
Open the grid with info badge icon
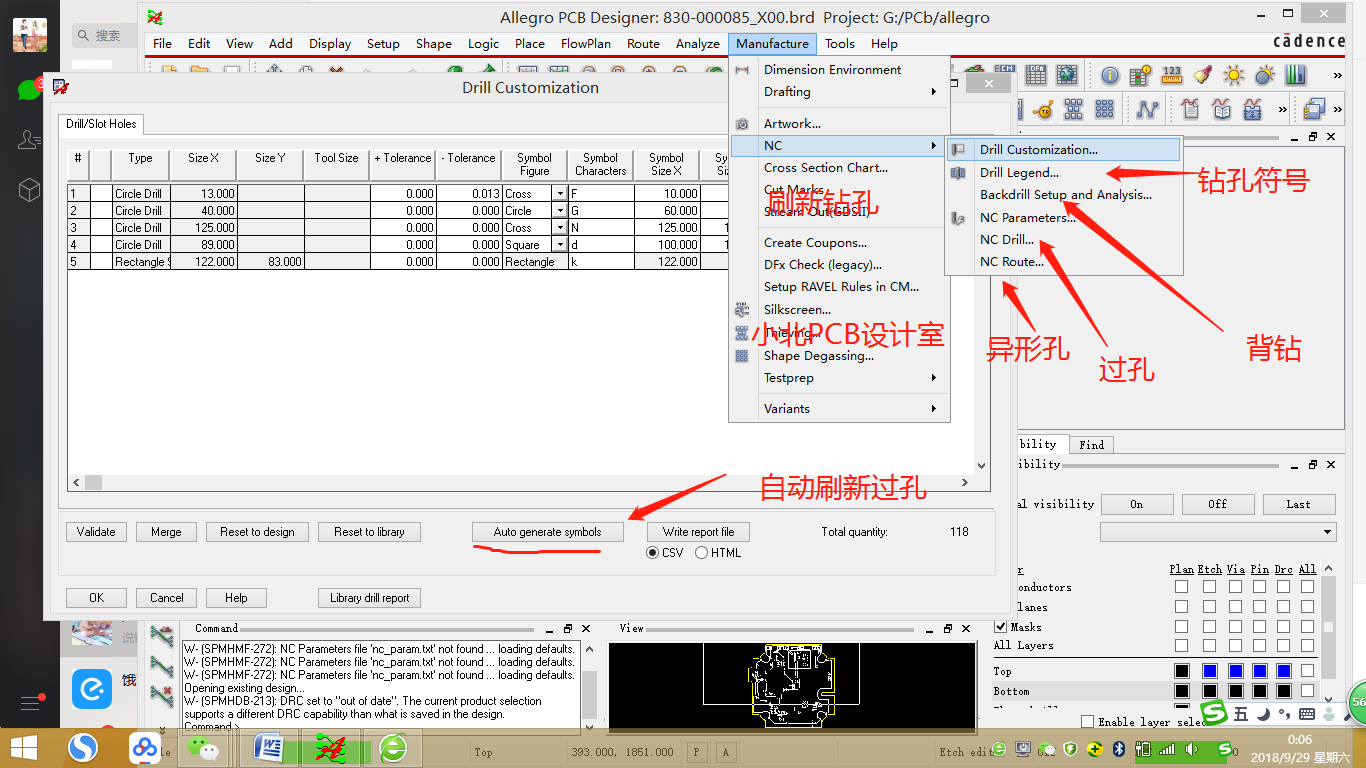click(x=1140, y=75)
